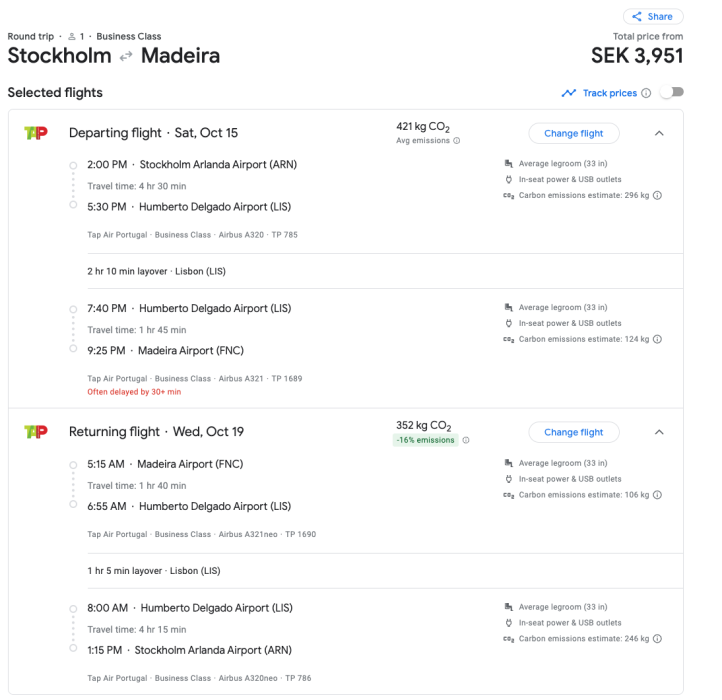Click TAP logo on returning flight
This screenshot has height=700, width=722.
click(x=35, y=432)
